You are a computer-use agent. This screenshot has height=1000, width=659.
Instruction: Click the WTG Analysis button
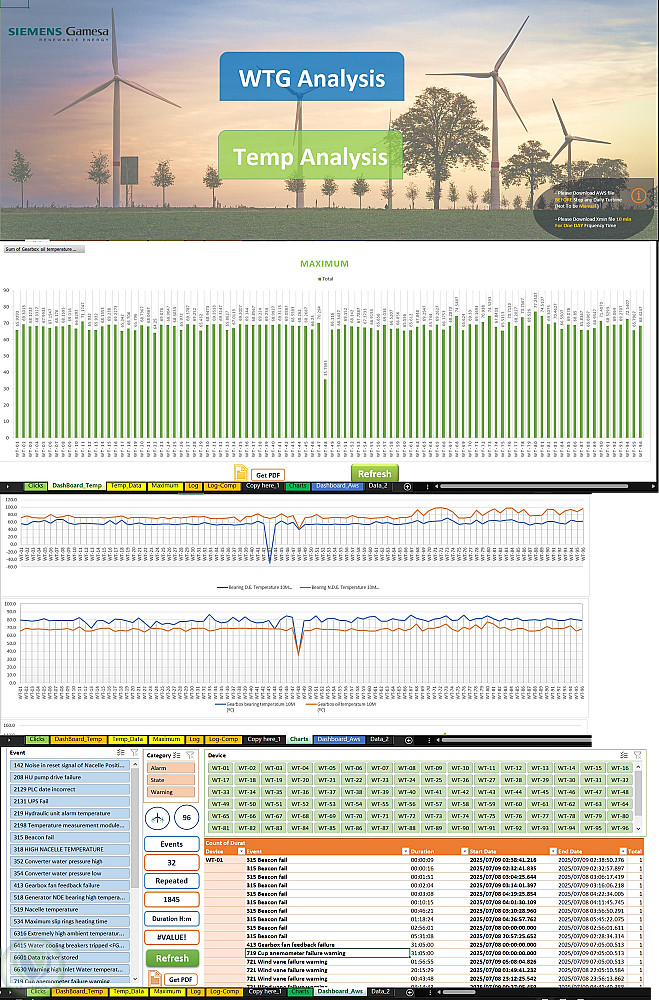[312, 77]
